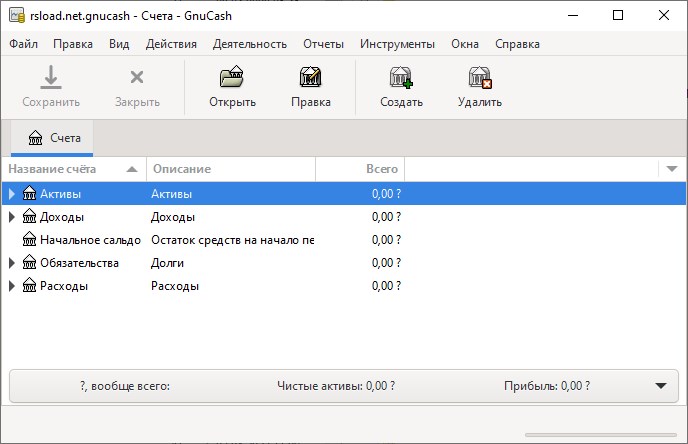The image size is (688, 444).
Task: Open the Действия menu
Action: (171, 44)
